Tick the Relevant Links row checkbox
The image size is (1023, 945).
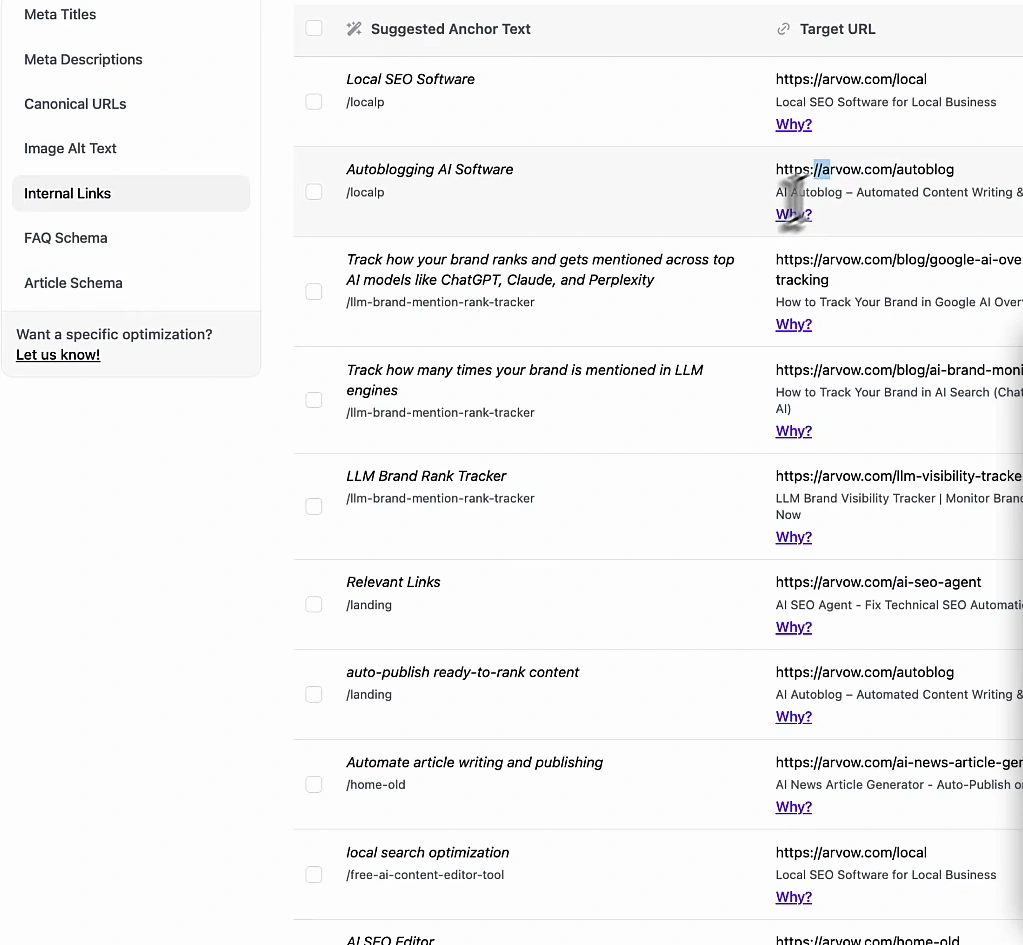pyautogui.click(x=314, y=604)
